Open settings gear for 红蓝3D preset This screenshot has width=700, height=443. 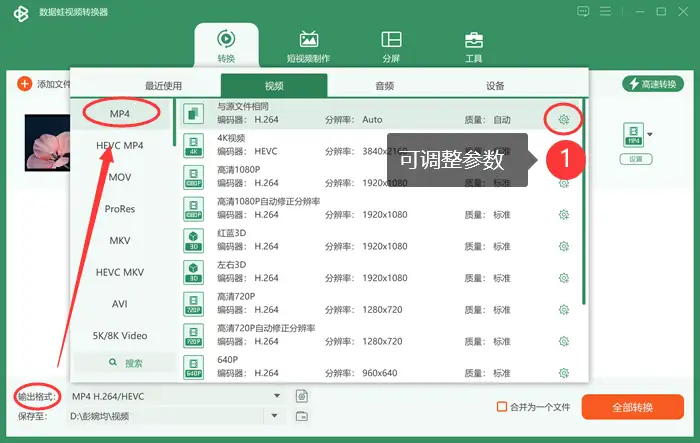pyautogui.click(x=564, y=246)
